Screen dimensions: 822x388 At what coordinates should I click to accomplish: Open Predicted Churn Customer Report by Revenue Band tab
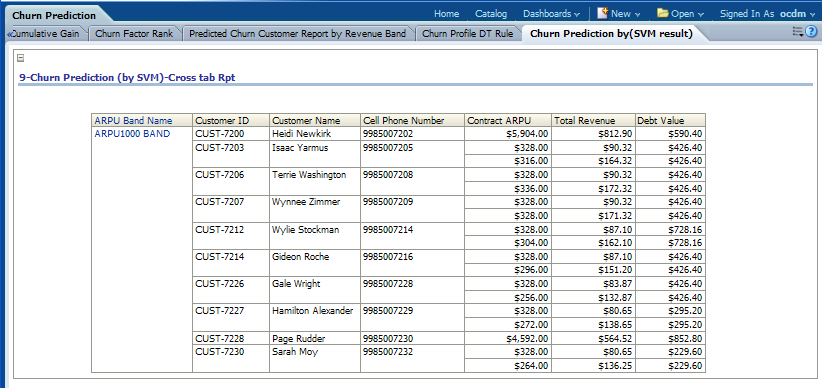pos(297,34)
